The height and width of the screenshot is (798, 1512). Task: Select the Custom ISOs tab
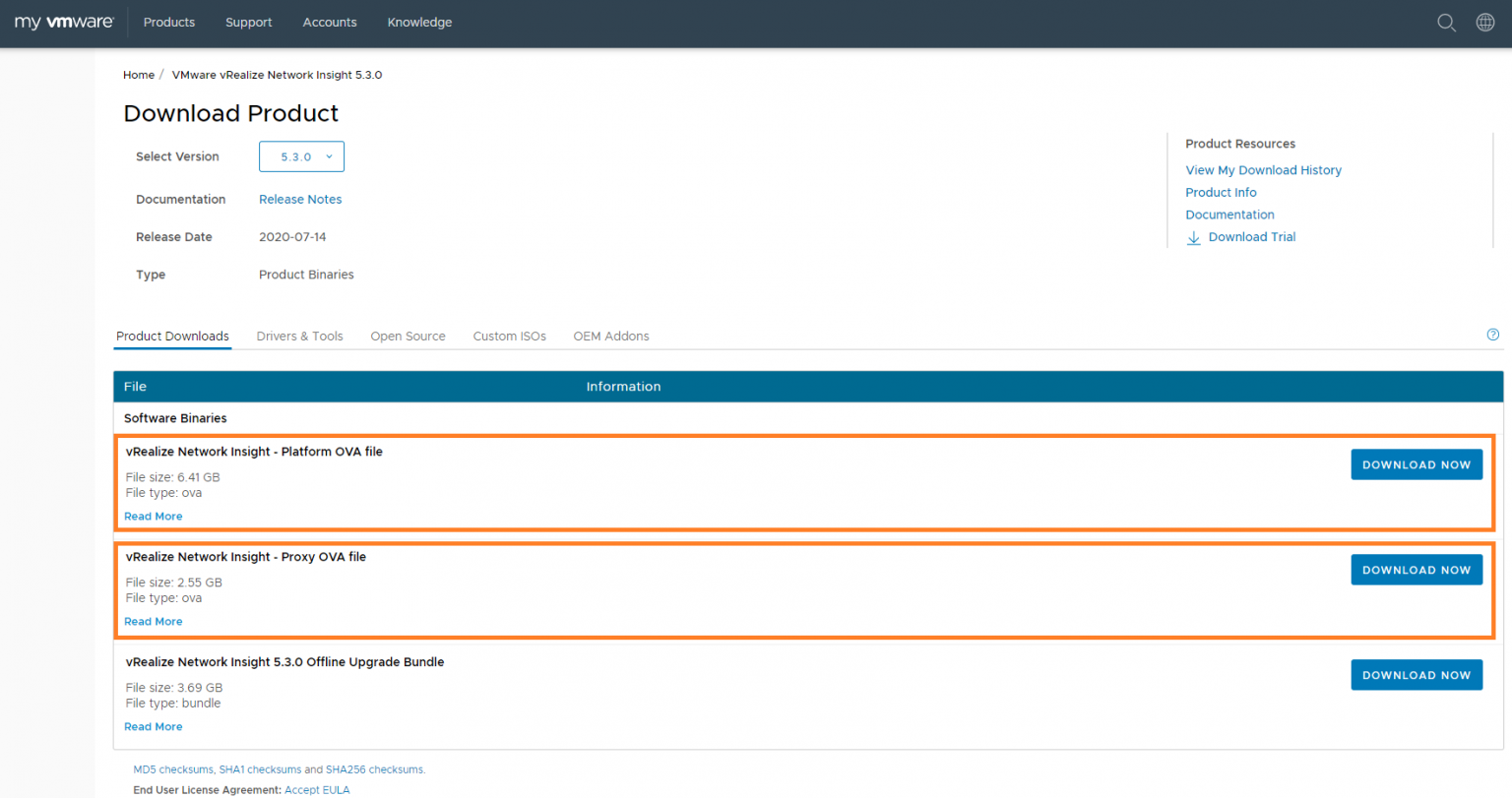click(509, 336)
